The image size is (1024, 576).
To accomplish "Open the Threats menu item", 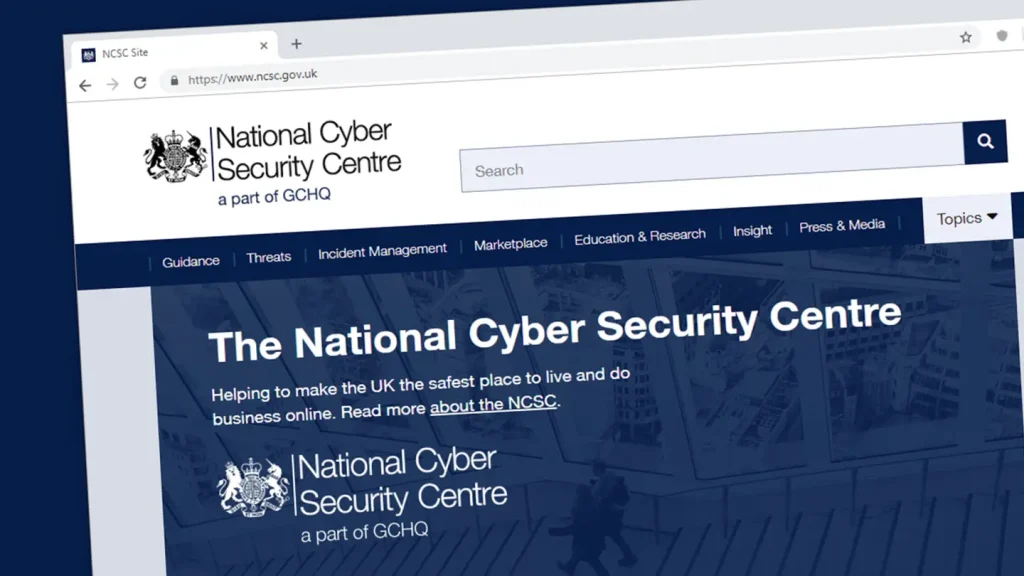I will pos(268,257).
